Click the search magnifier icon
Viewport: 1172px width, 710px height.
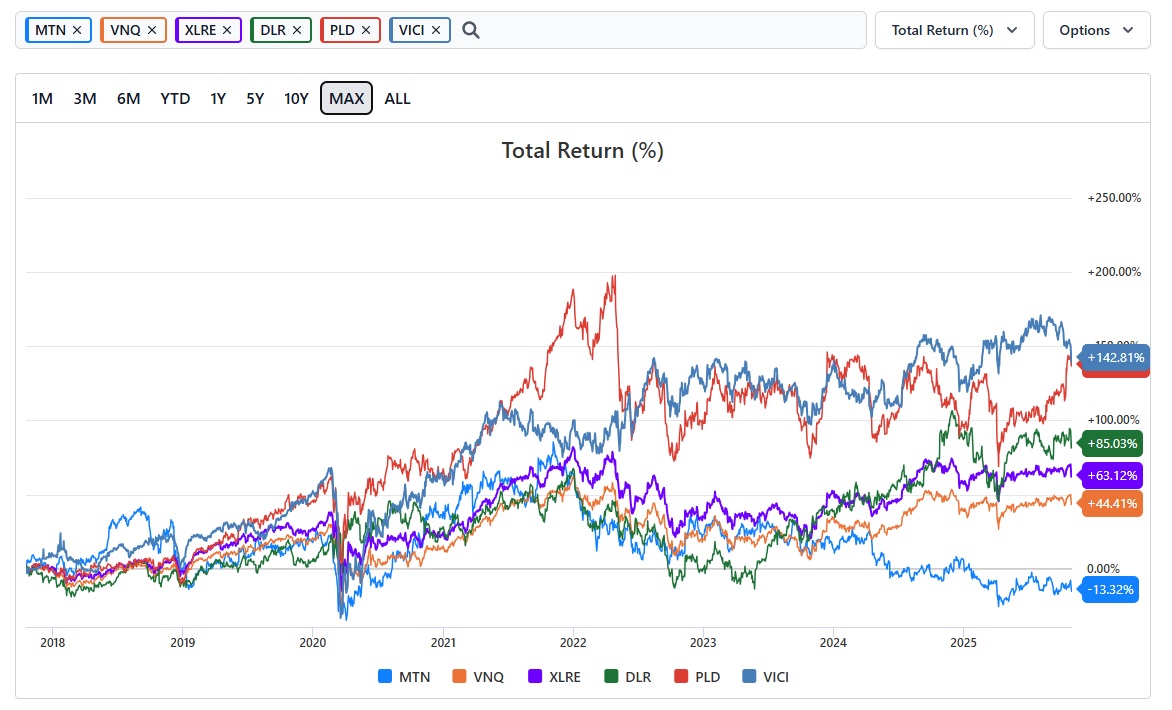(471, 30)
